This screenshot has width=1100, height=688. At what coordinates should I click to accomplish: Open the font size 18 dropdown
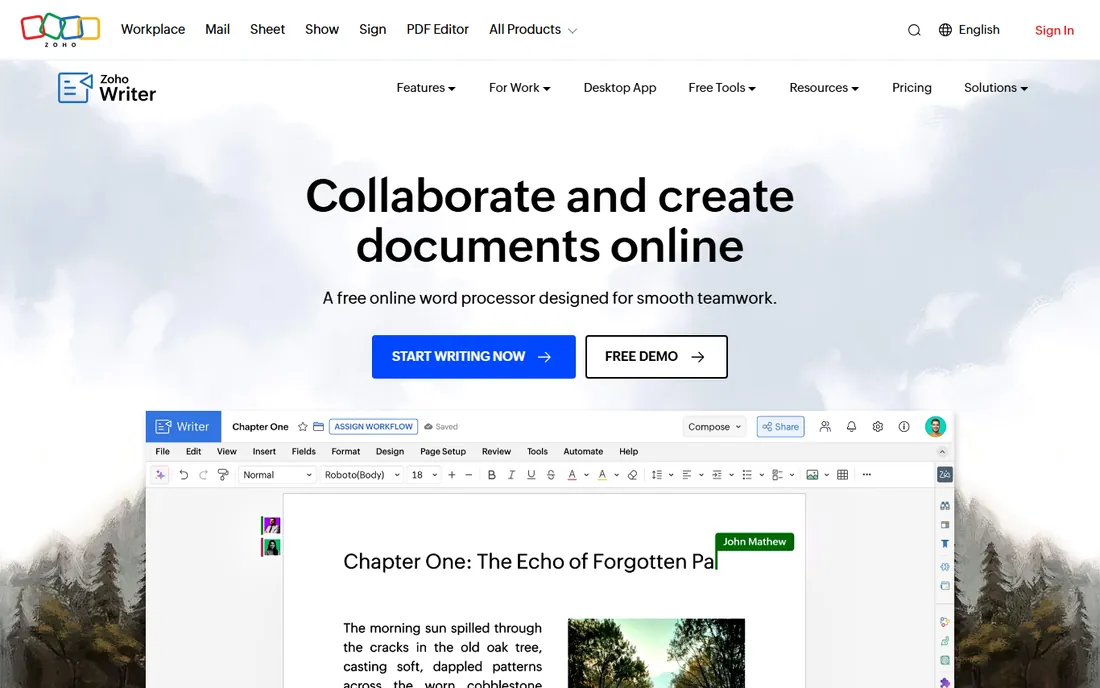tap(424, 475)
